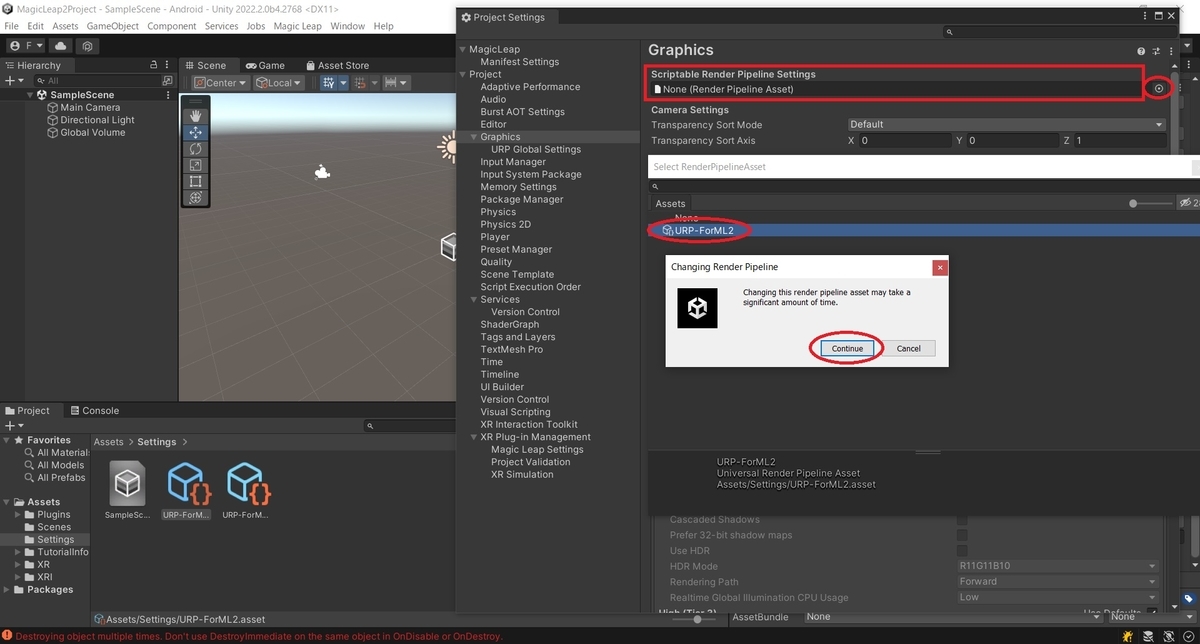Open Unity Cloud services icon

tap(62, 46)
